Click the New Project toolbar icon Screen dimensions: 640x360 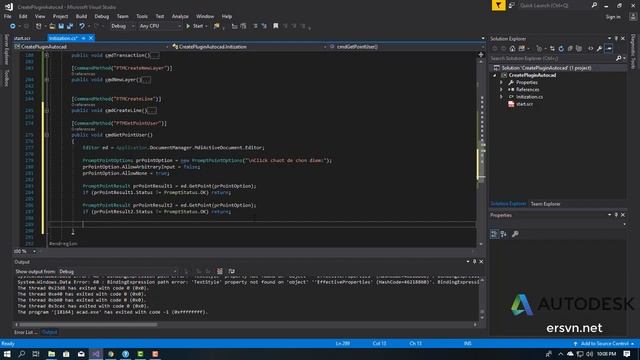tap(39, 26)
